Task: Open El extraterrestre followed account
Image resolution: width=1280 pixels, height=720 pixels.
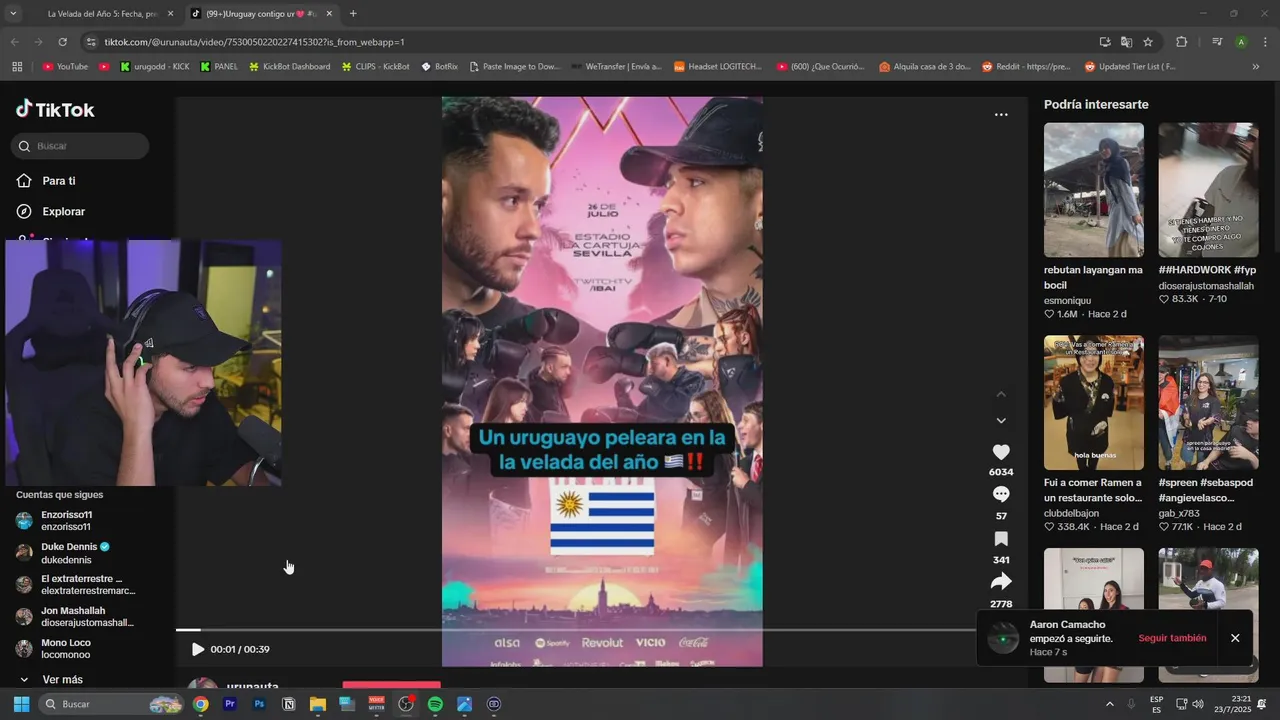Action: 75,584
